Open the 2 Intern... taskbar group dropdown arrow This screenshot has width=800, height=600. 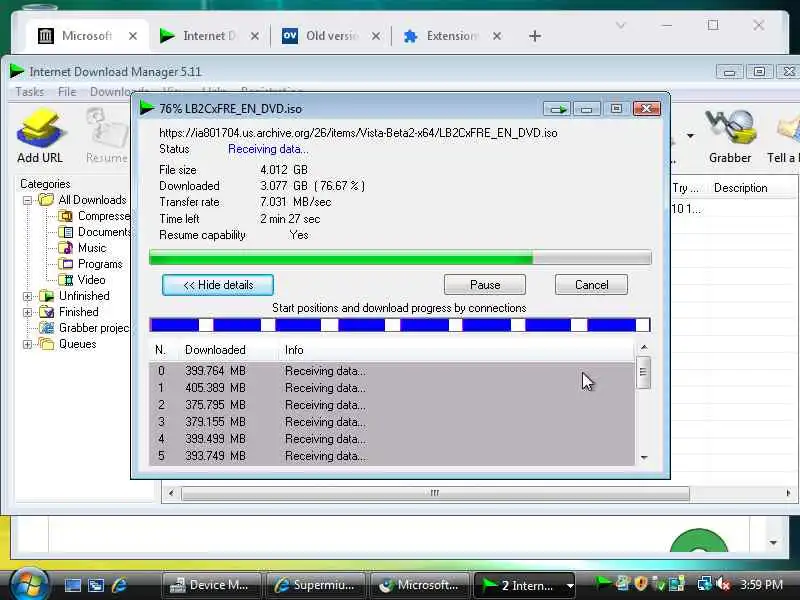[x=570, y=586]
